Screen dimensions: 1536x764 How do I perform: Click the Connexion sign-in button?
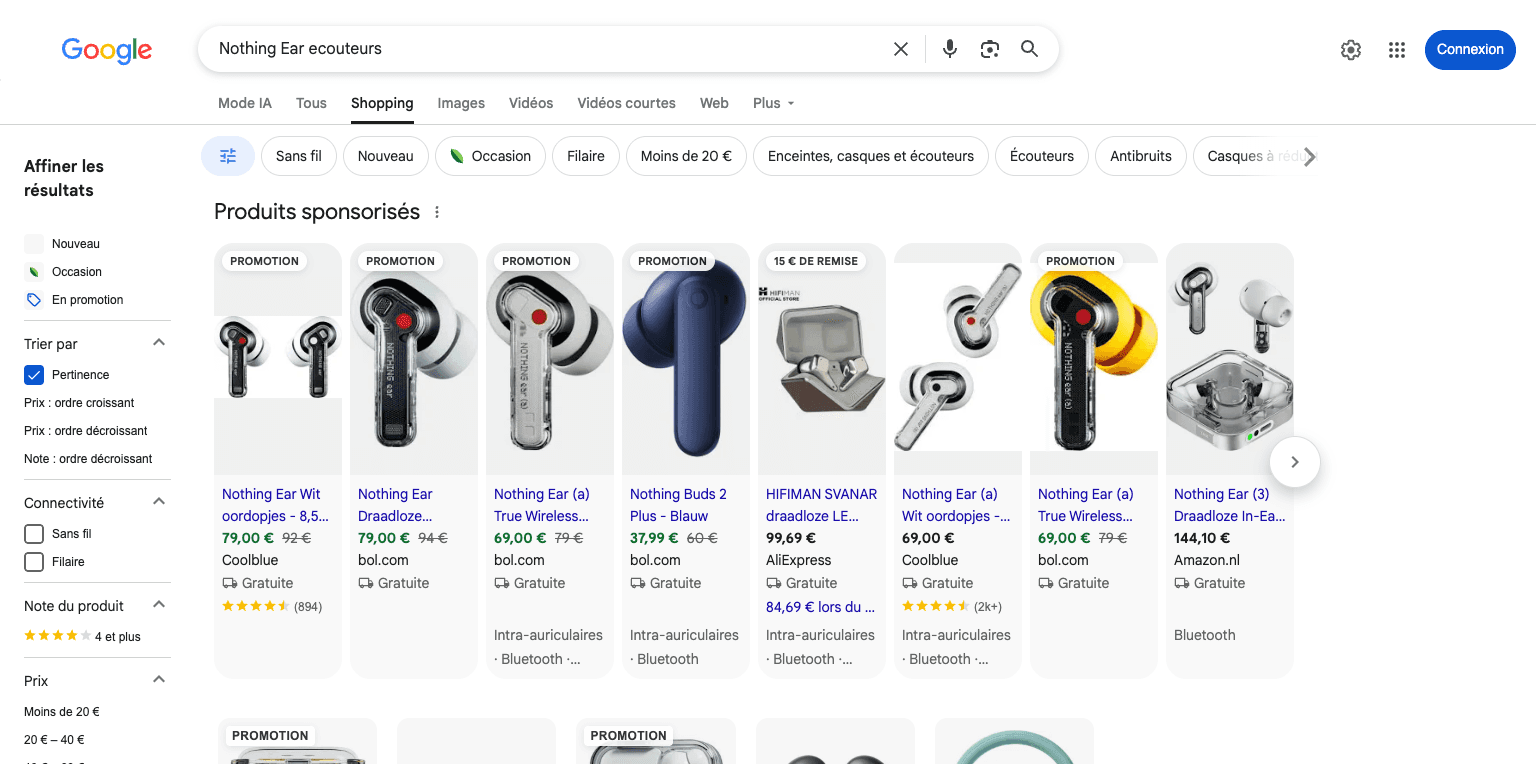(x=1470, y=49)
